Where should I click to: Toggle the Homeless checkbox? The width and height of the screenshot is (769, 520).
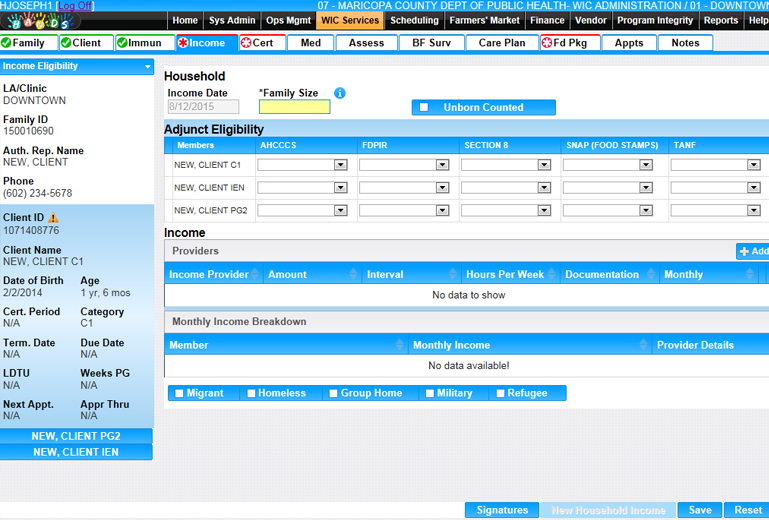(x=252, y=394)
